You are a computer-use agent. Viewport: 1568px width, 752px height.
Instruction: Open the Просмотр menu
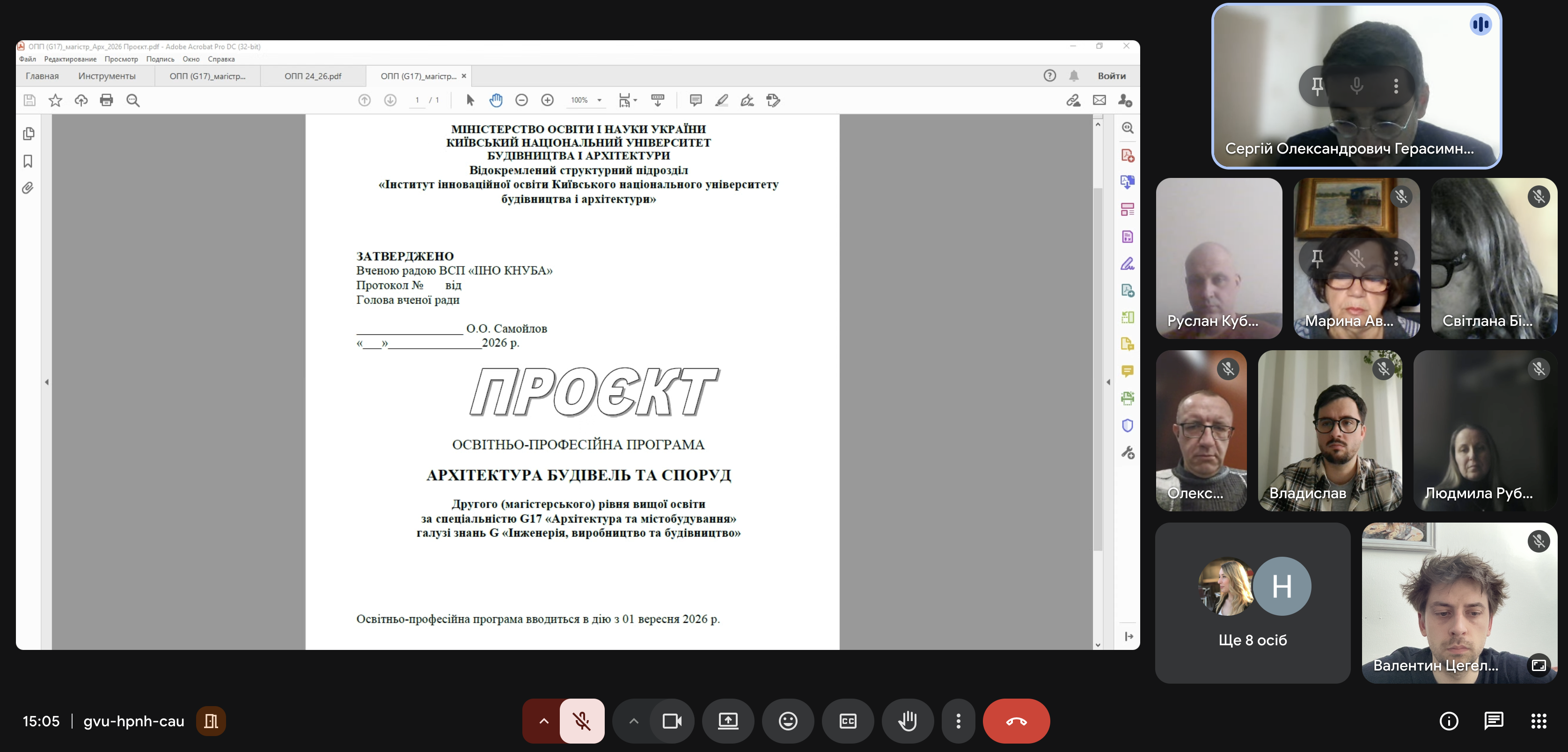[121, 59]
